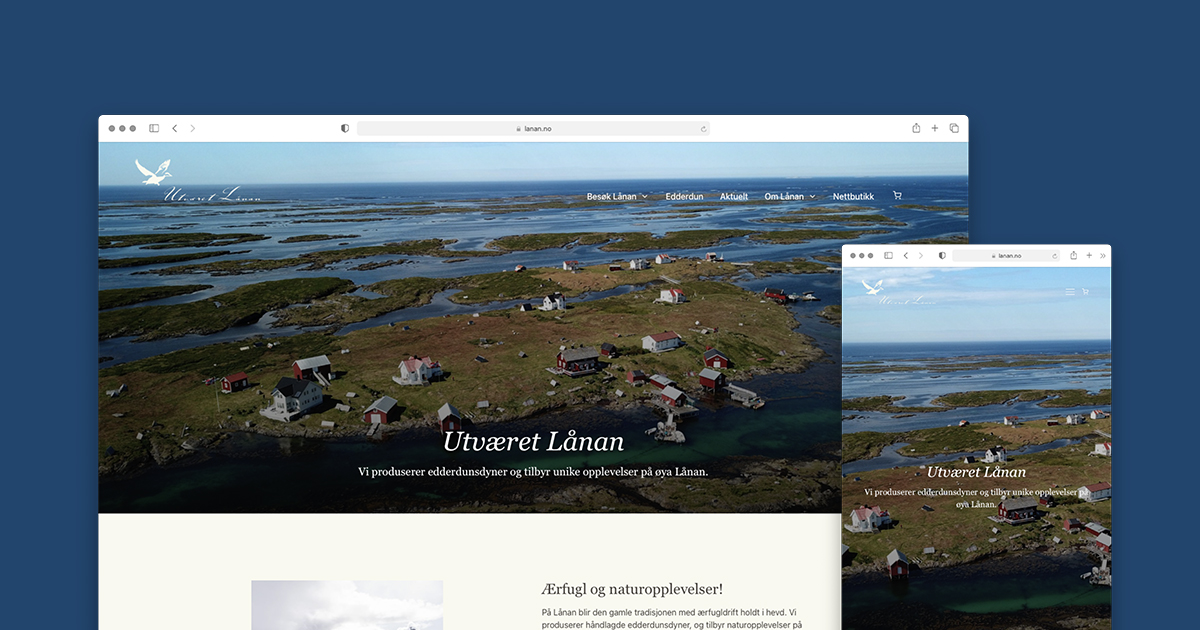Open the tab overview icon
This screenshot has height=630, width=1200.
(953, 128)
